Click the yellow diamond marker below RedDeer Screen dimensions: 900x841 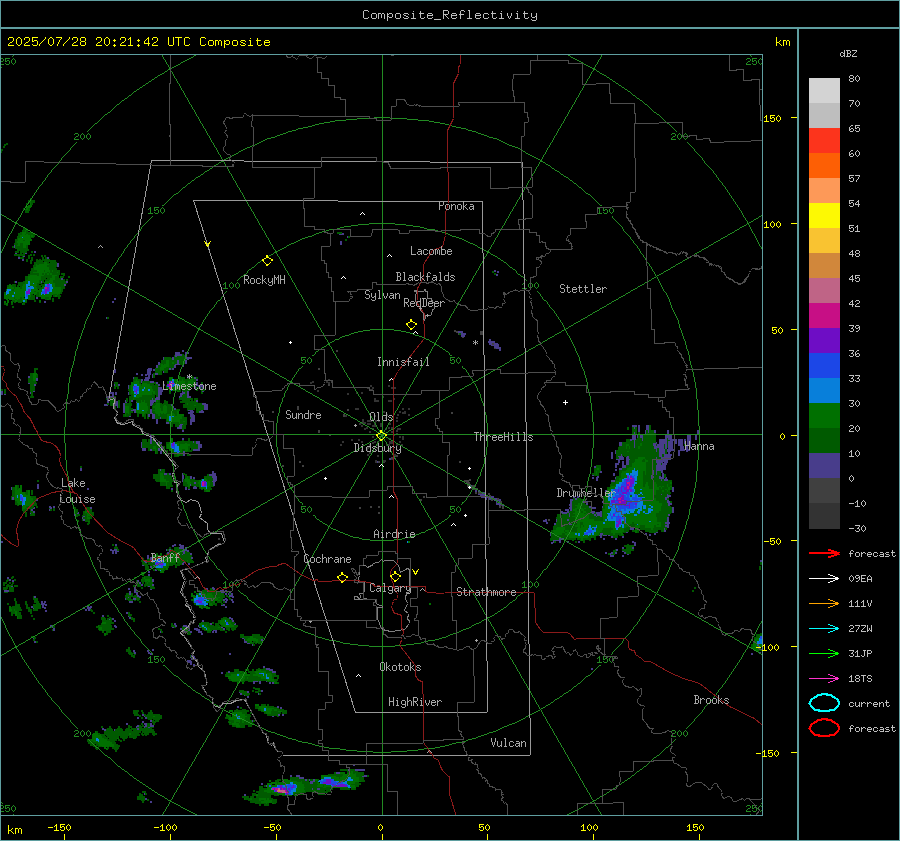tap(411, 325)
